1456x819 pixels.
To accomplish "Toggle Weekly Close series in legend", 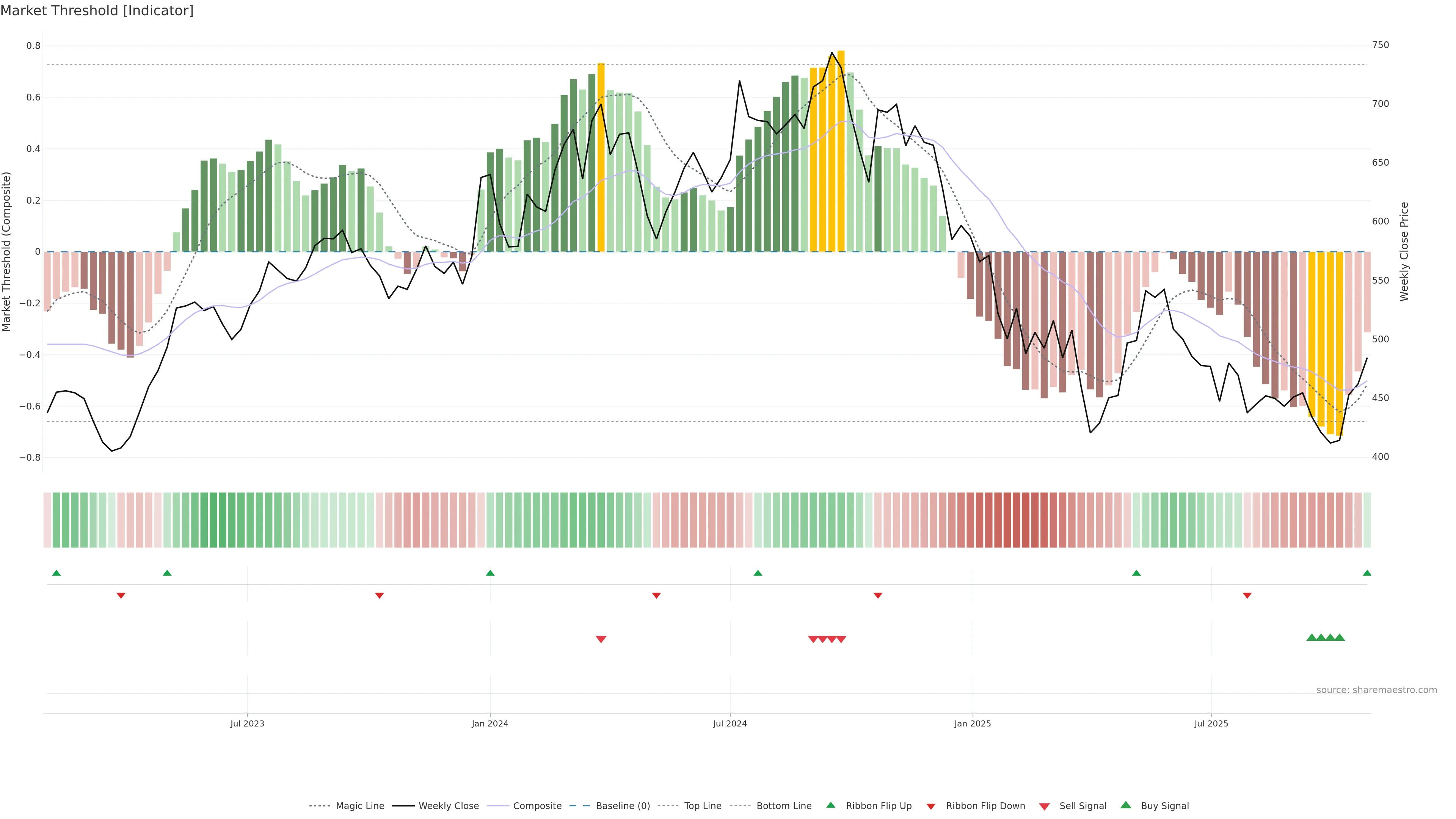I will point(448,806).
